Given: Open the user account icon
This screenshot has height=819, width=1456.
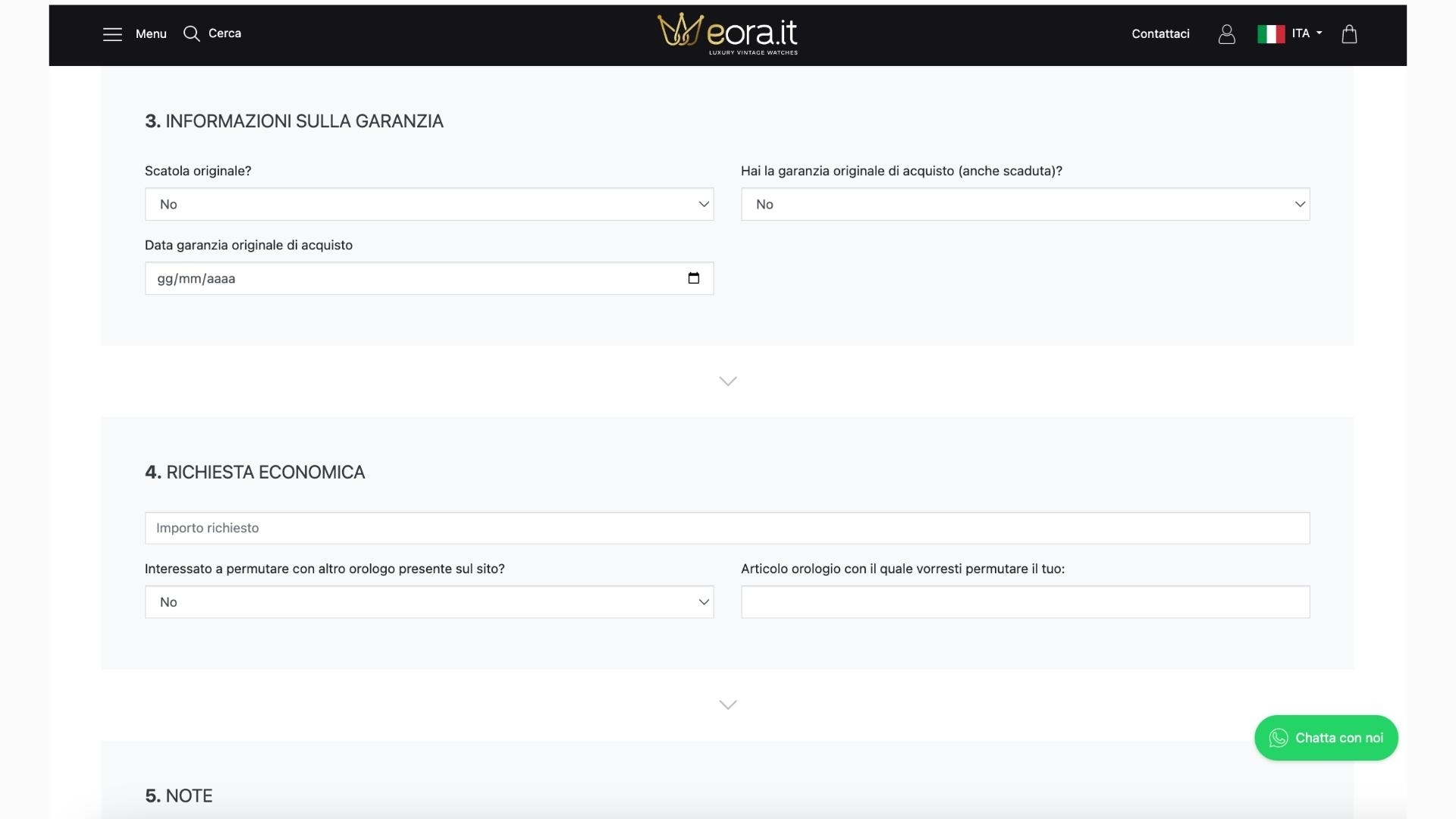Looking at the screenshot, I should tap(1226, 34).
